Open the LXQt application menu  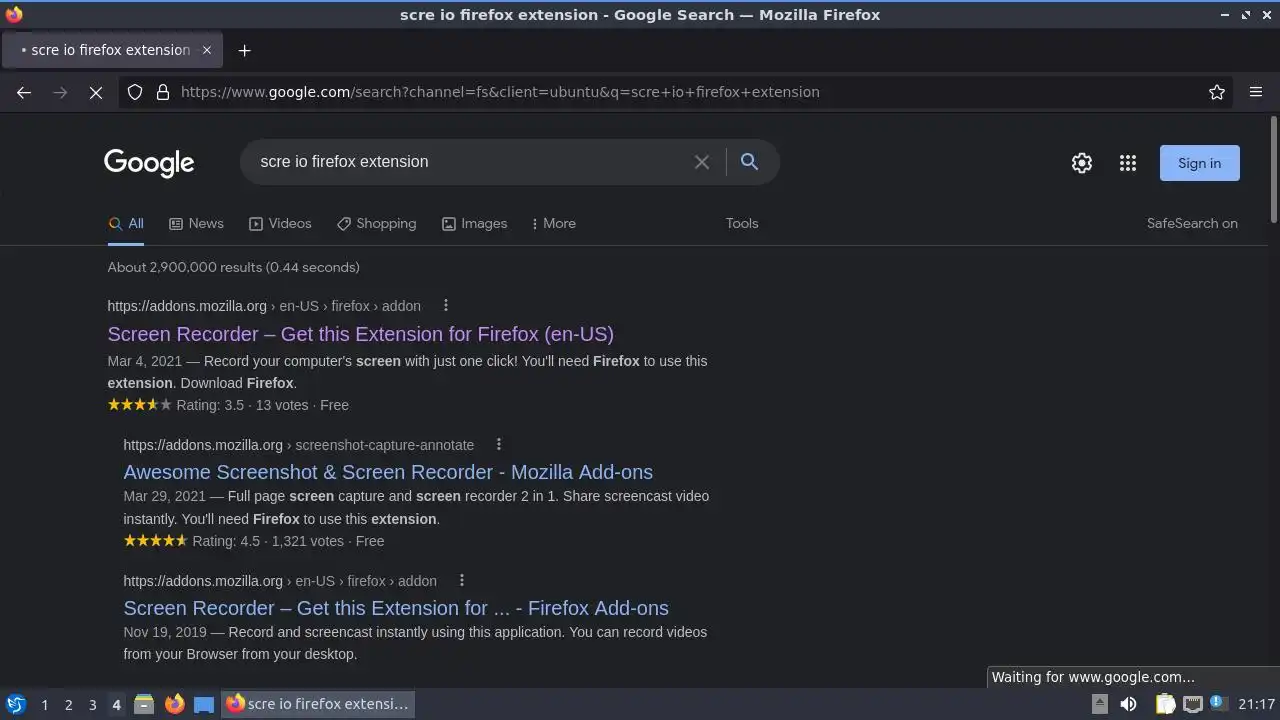15,704
